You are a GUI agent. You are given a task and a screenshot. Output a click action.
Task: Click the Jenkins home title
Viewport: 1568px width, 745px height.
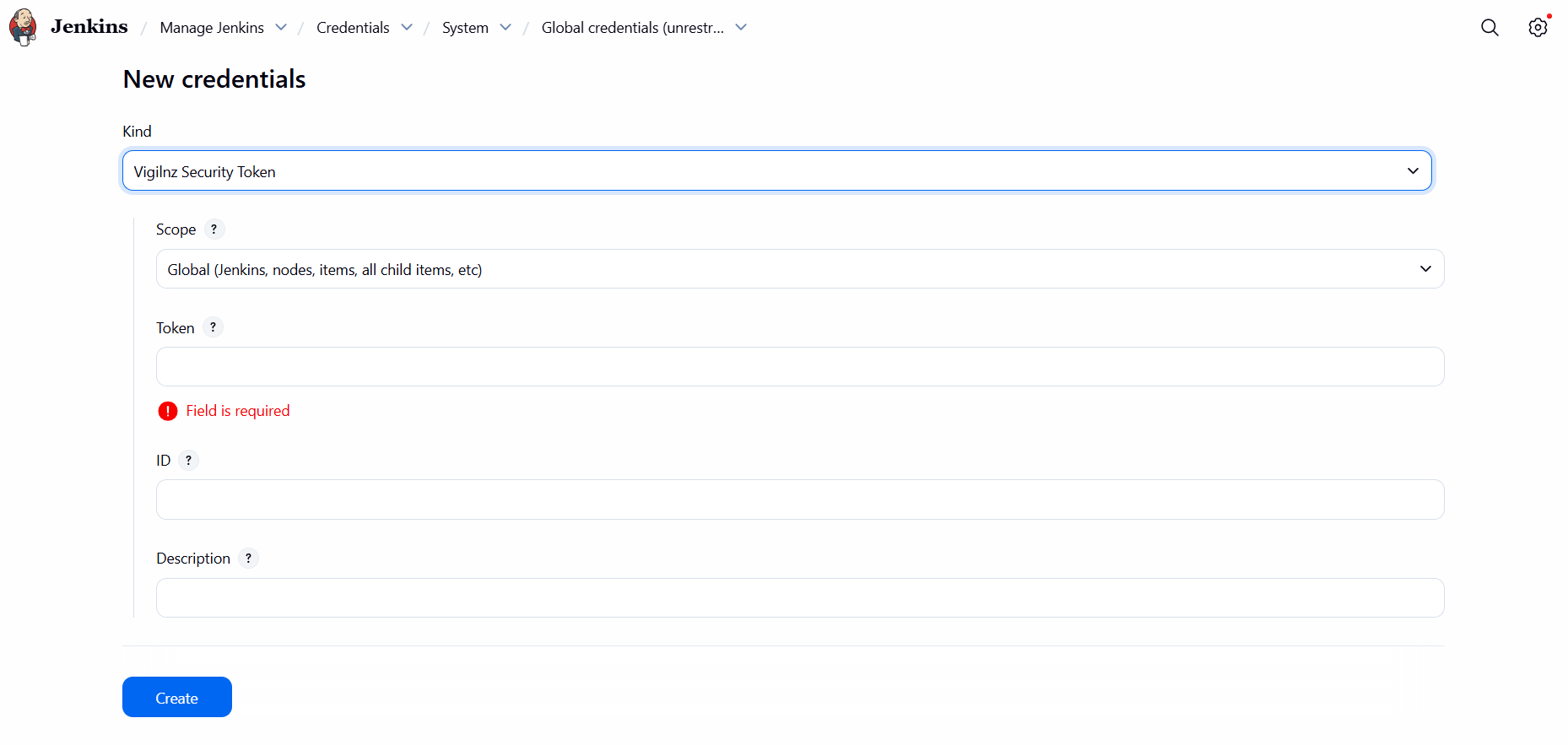(x=89, y=27)
